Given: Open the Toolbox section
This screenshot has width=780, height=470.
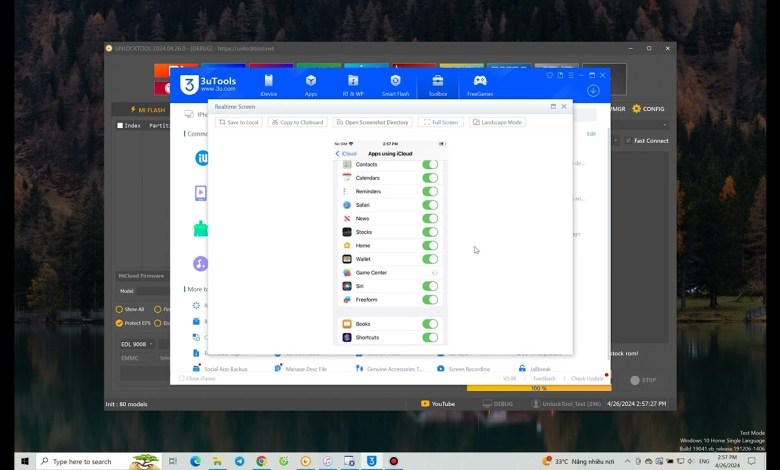Looking at the screenshot, I should point(438,84).
